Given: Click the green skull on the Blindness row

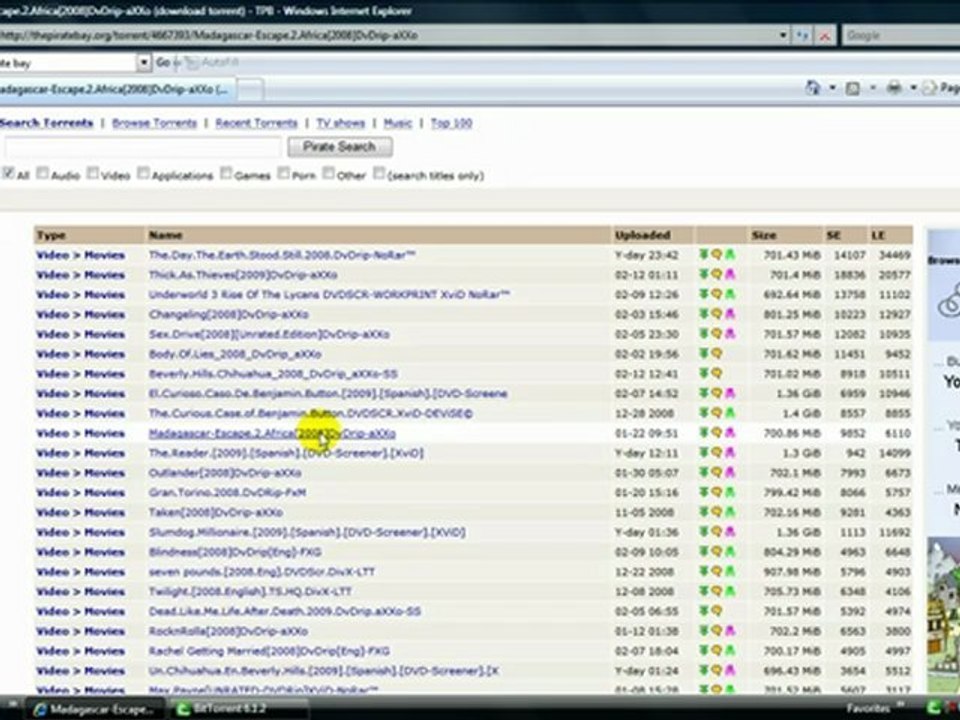Looking at the screenshot, I should click(x=730, y=551).
